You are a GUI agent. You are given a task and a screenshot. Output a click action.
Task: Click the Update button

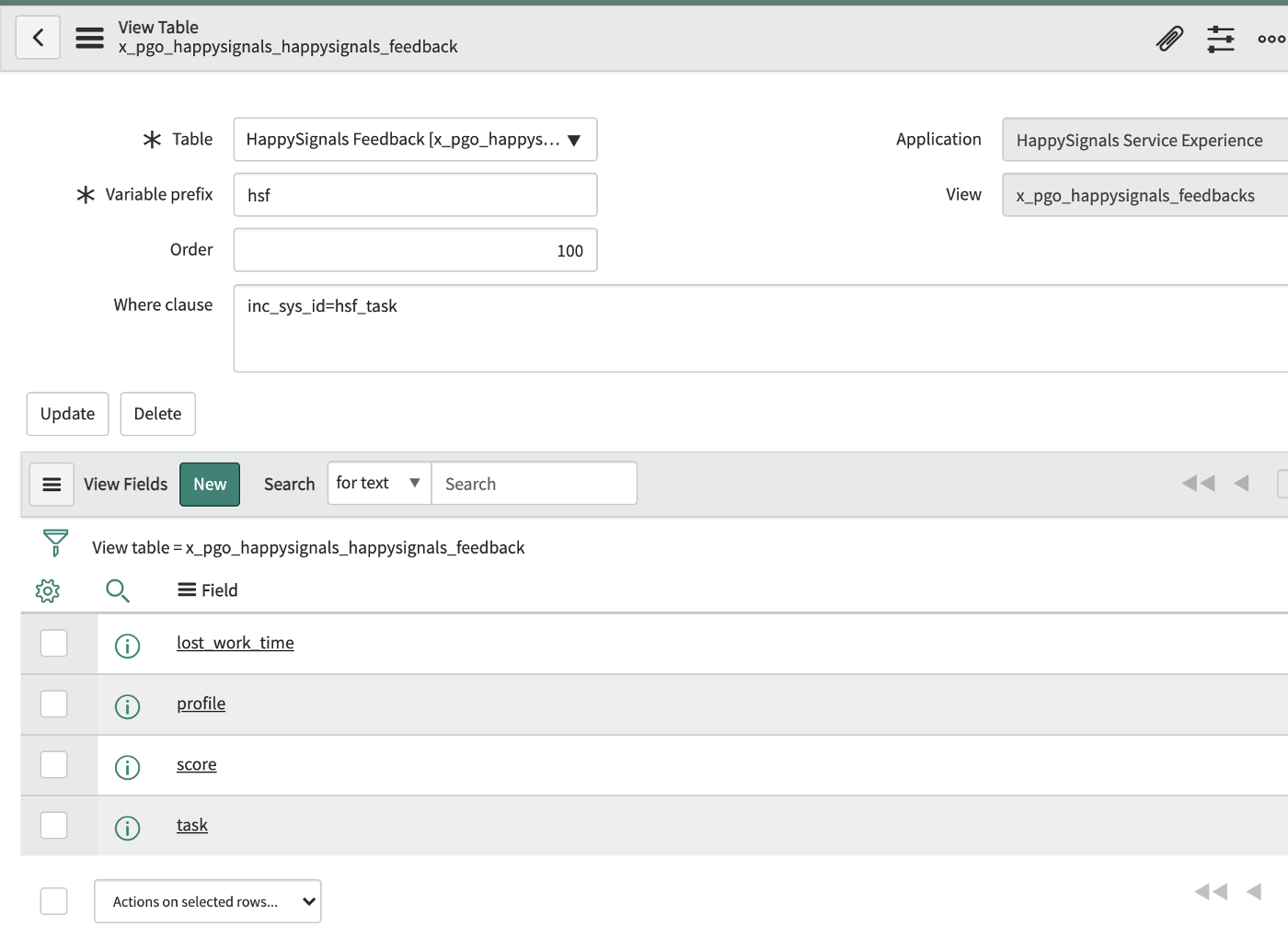pyautogui.click(x=67, y=414)
